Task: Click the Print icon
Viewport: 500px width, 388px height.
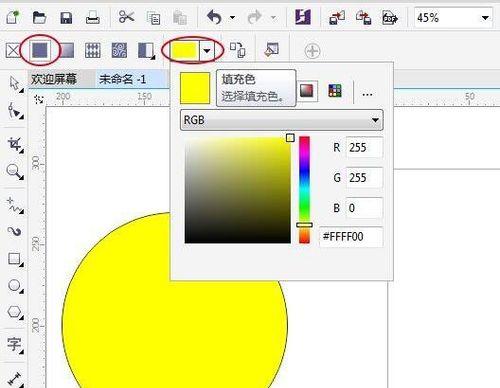Action: pos(92,17)
